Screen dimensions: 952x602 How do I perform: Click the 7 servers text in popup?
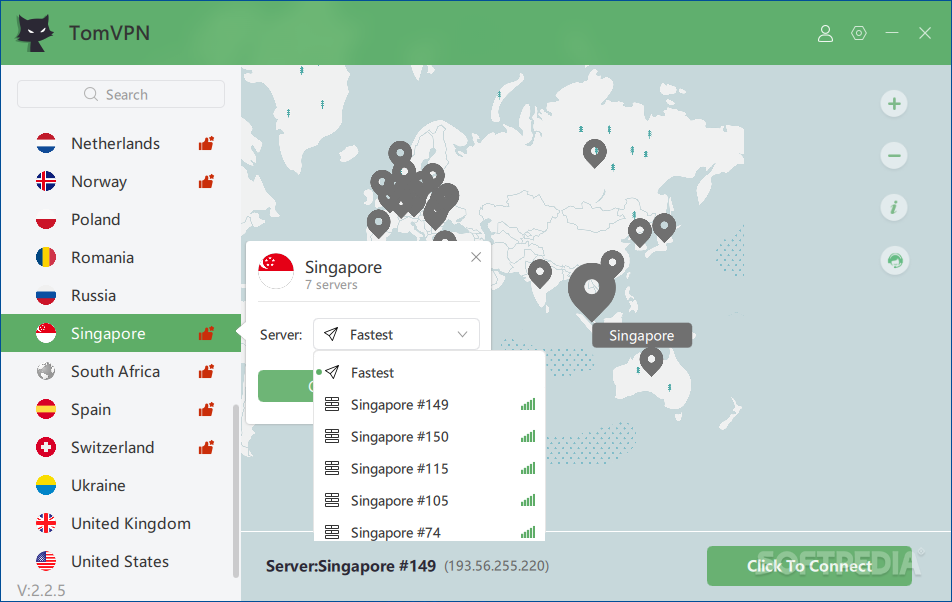pyautogui.click(x=332, y=285)
